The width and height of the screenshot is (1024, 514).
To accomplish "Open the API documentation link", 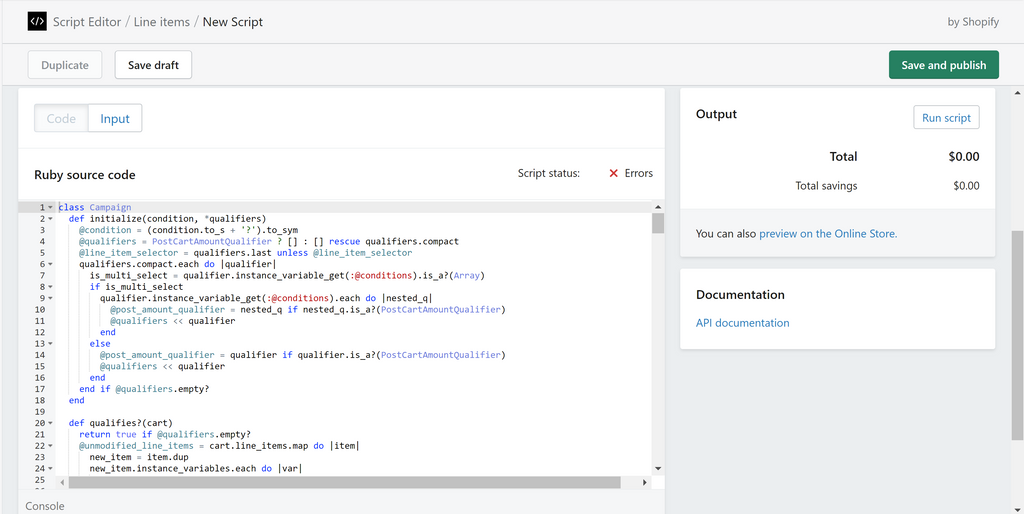I will click(x=743, y=323).
